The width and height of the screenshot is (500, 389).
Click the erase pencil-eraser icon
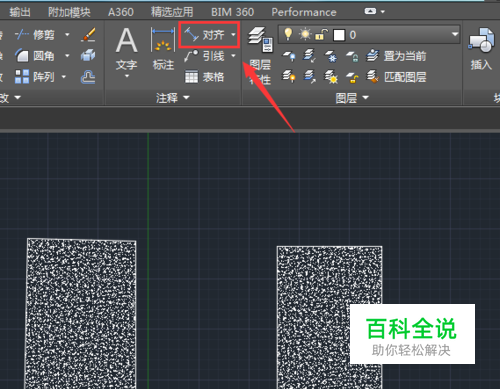pyautogui.click(x=88, y=35)
